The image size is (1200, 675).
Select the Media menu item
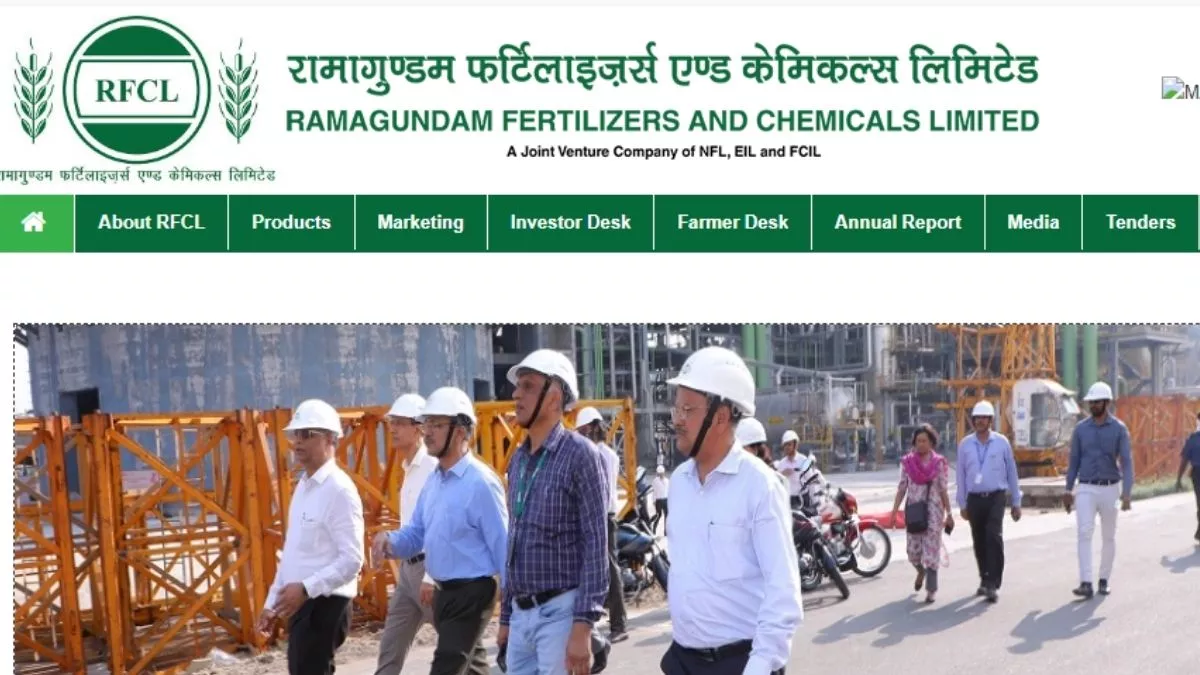pyautogui.click(x=1033, y=222)
